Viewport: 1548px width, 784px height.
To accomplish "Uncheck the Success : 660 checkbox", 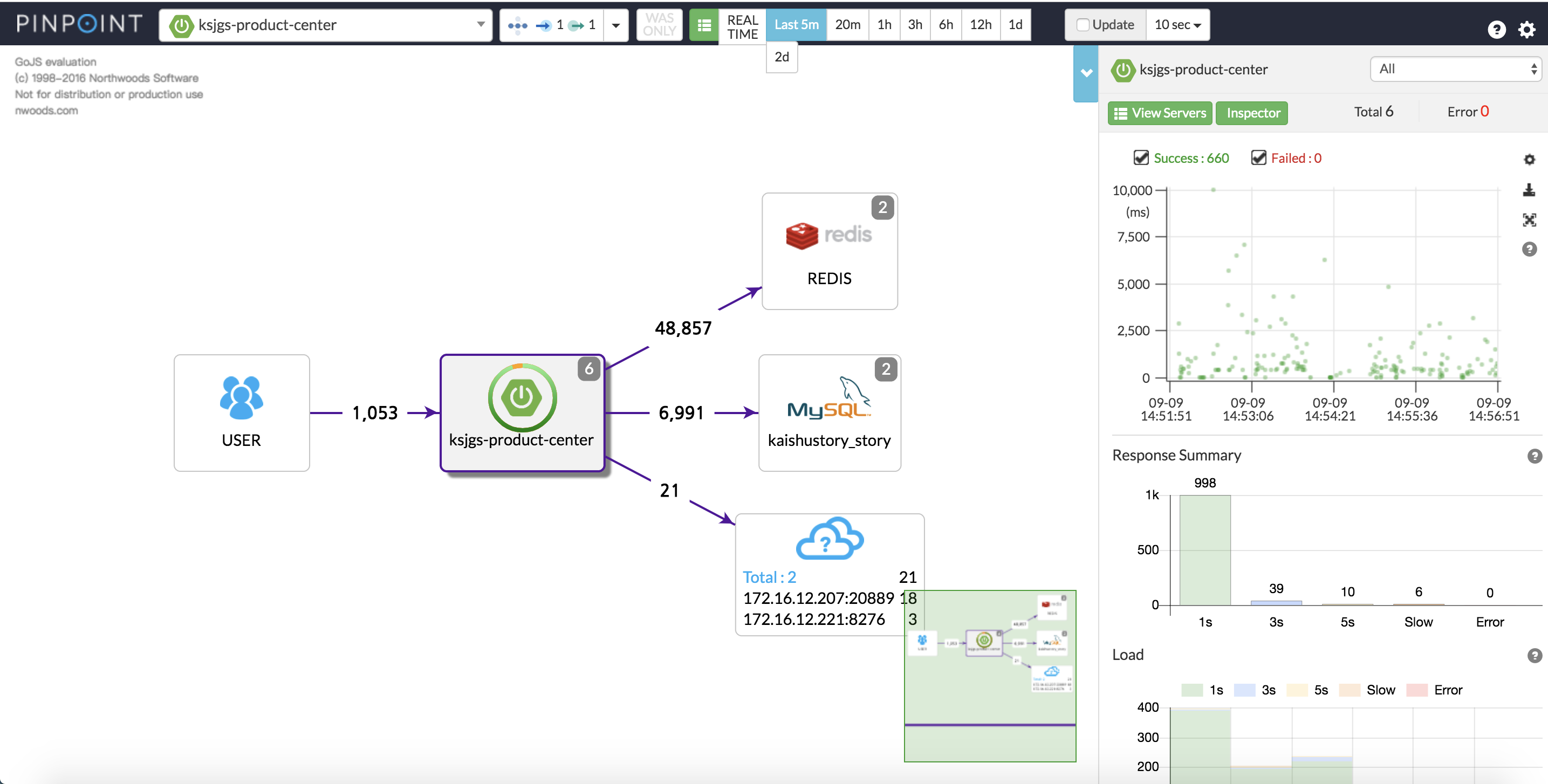I will (1141, 157).
